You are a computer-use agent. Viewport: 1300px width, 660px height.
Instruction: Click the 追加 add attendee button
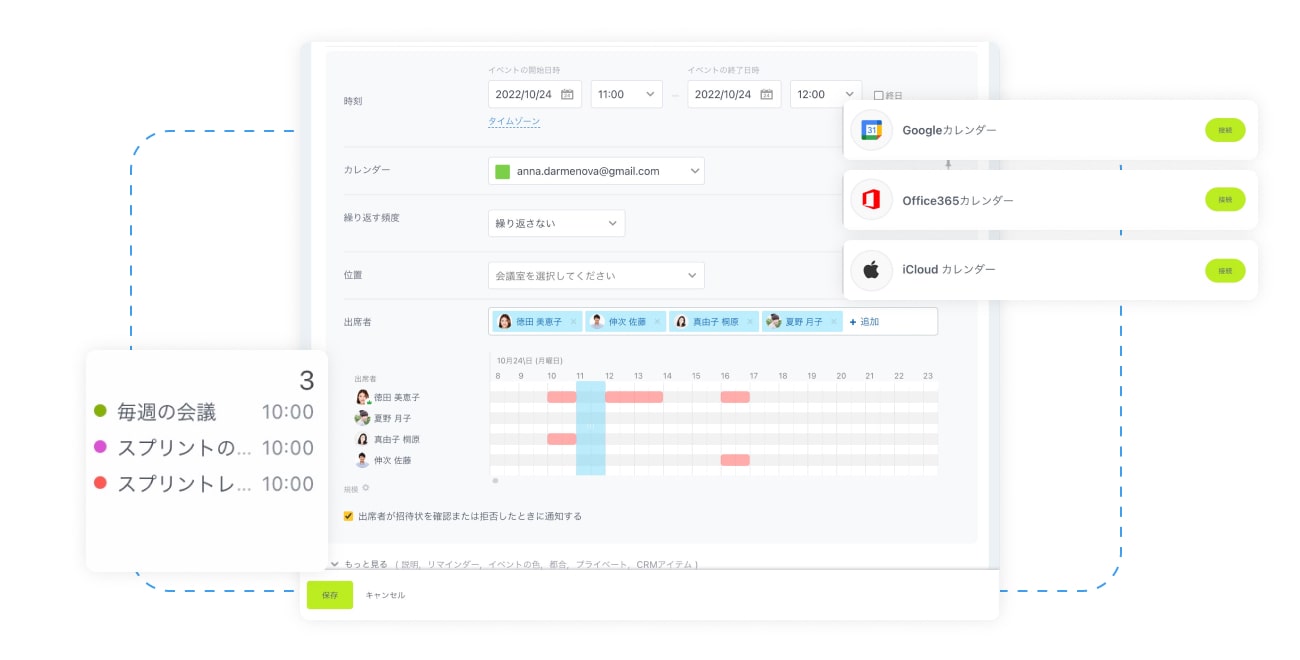(864, 322)
